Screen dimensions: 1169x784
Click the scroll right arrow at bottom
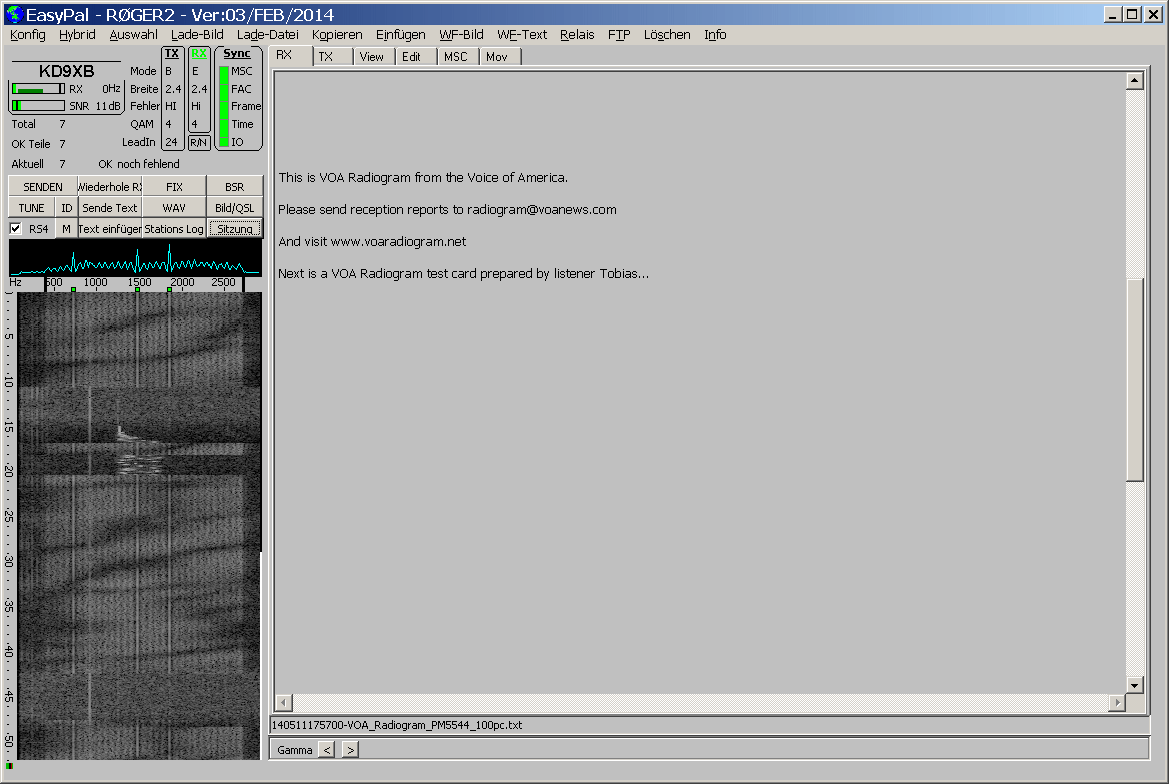(x=1117, y=703)
